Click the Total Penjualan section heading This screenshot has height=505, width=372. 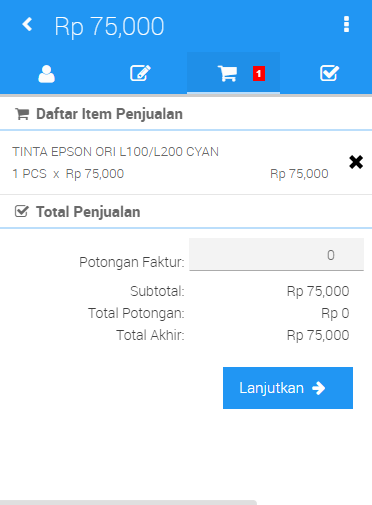(88, 212)
